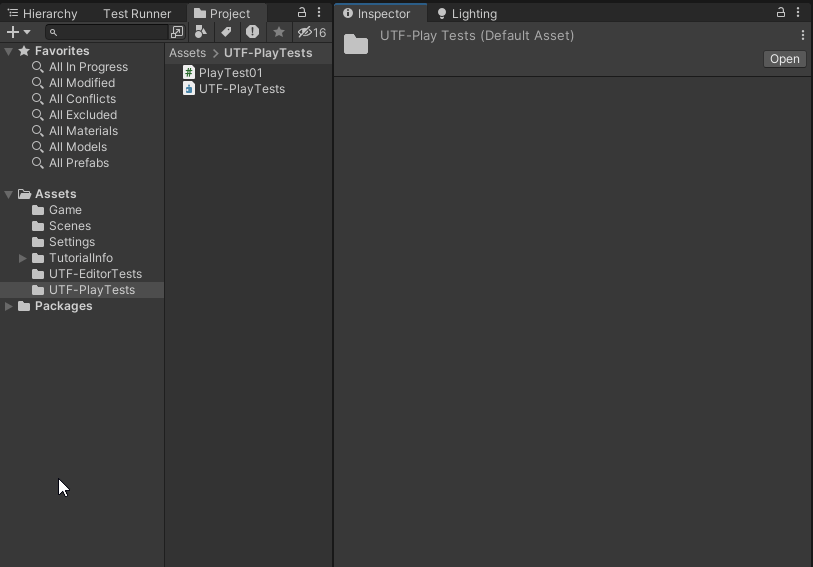This screenshot has width=813, height=567.
Task: Open the search scope popup icon
Action: 177,32
